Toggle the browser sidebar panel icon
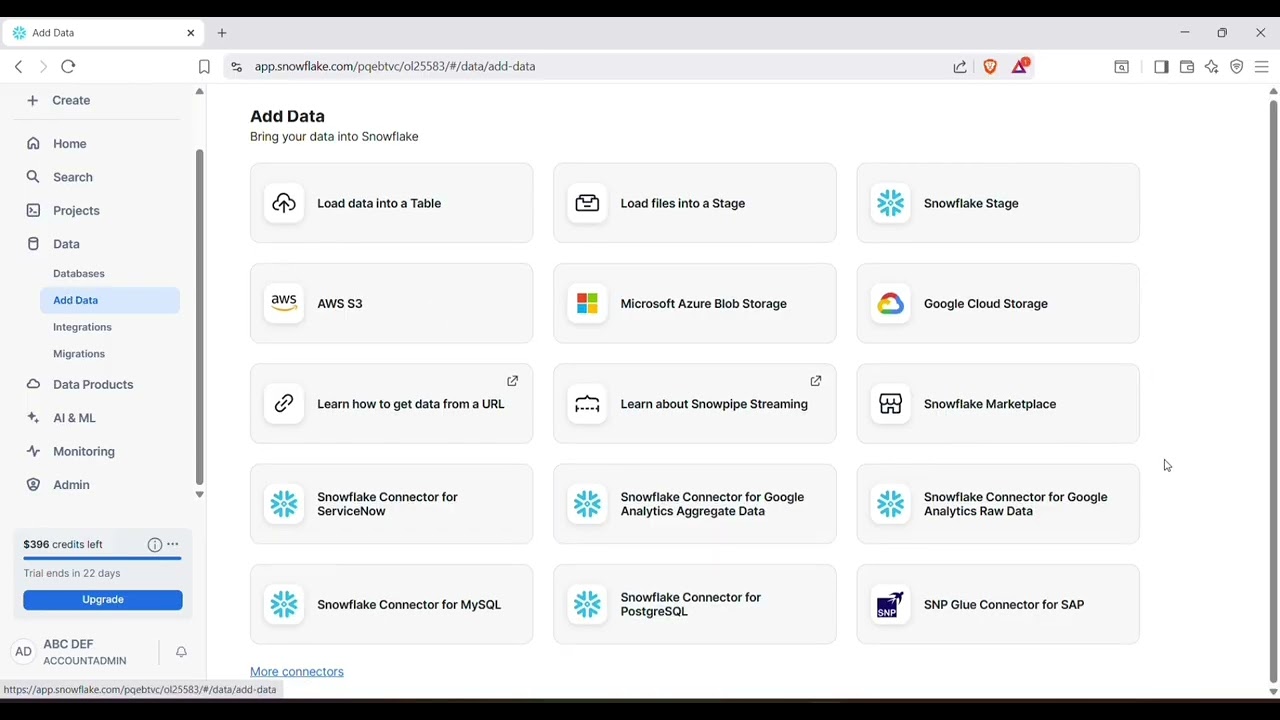Screen dimensions: 1280x720 1161,67
